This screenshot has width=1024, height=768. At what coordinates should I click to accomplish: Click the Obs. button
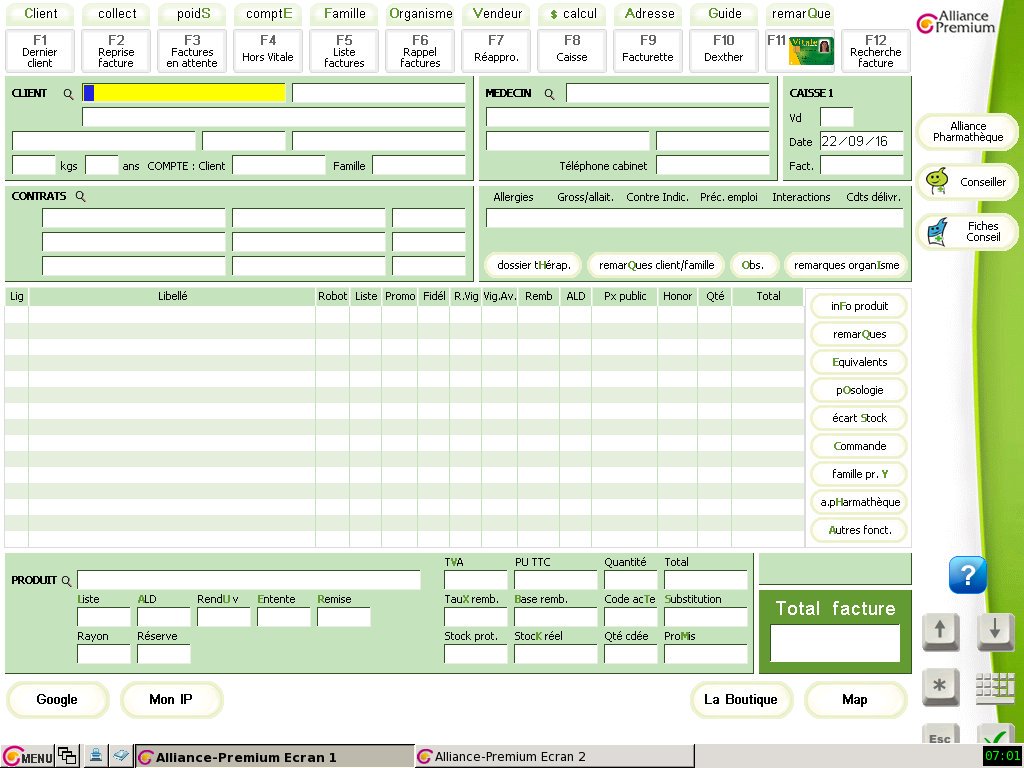coord(754,265)
